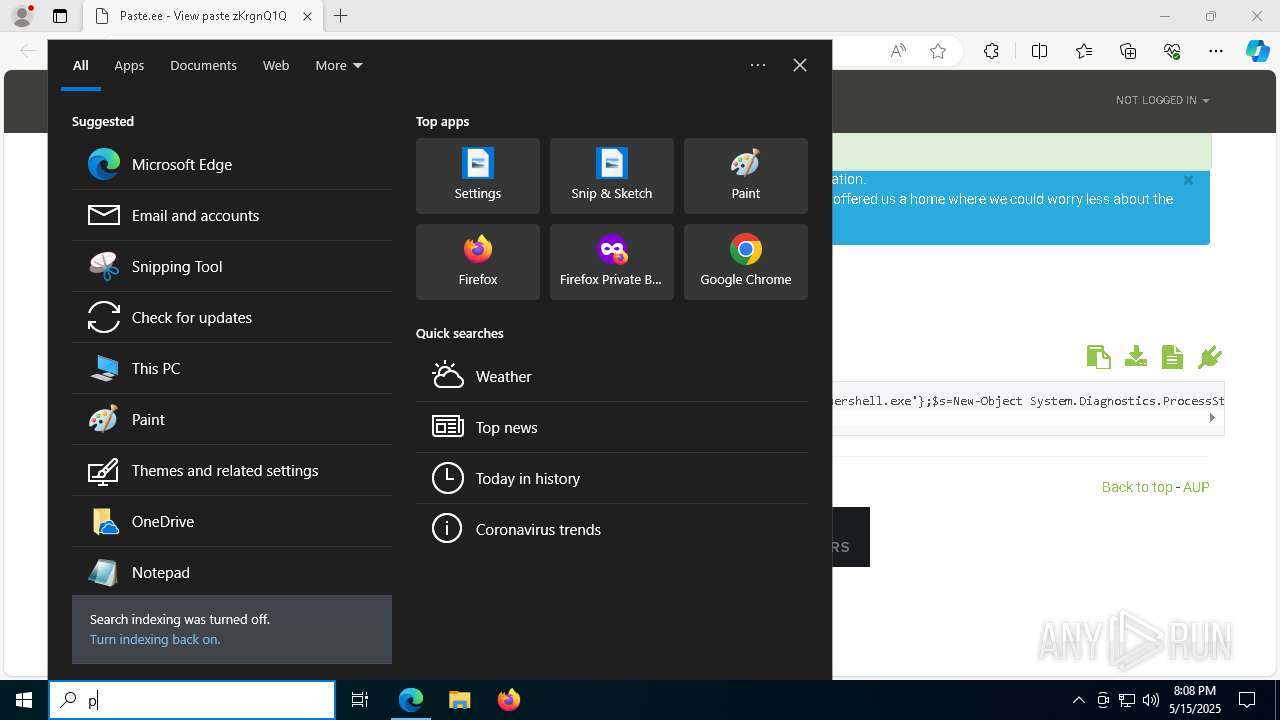Switch to the Documents search tab
The width and height of the screenshot is (1280, 720).
[203, 65]
